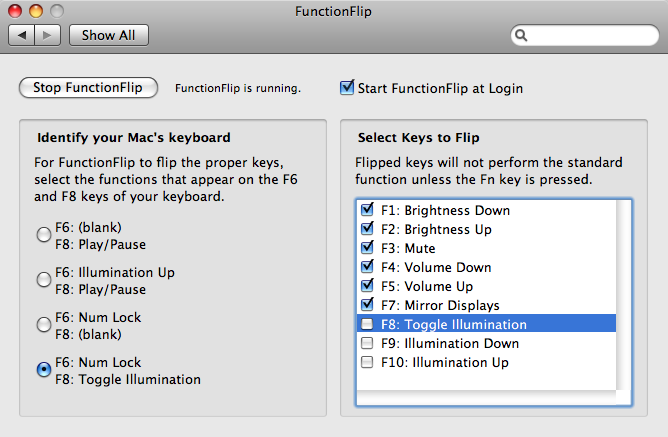
Task: Check the F10: Illumination Up box
Action: [367, 363]
